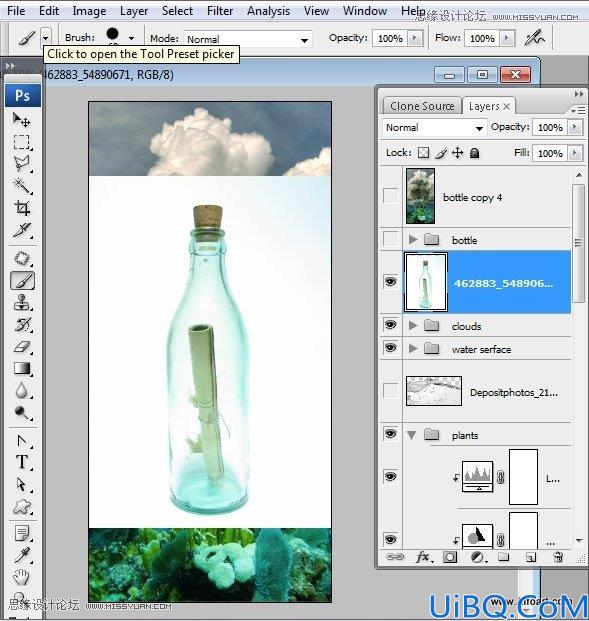This screenshot has height=621, width=589.
Task: Open the Analysis menu
Action: pyautogui.click(x=269, y=10)
